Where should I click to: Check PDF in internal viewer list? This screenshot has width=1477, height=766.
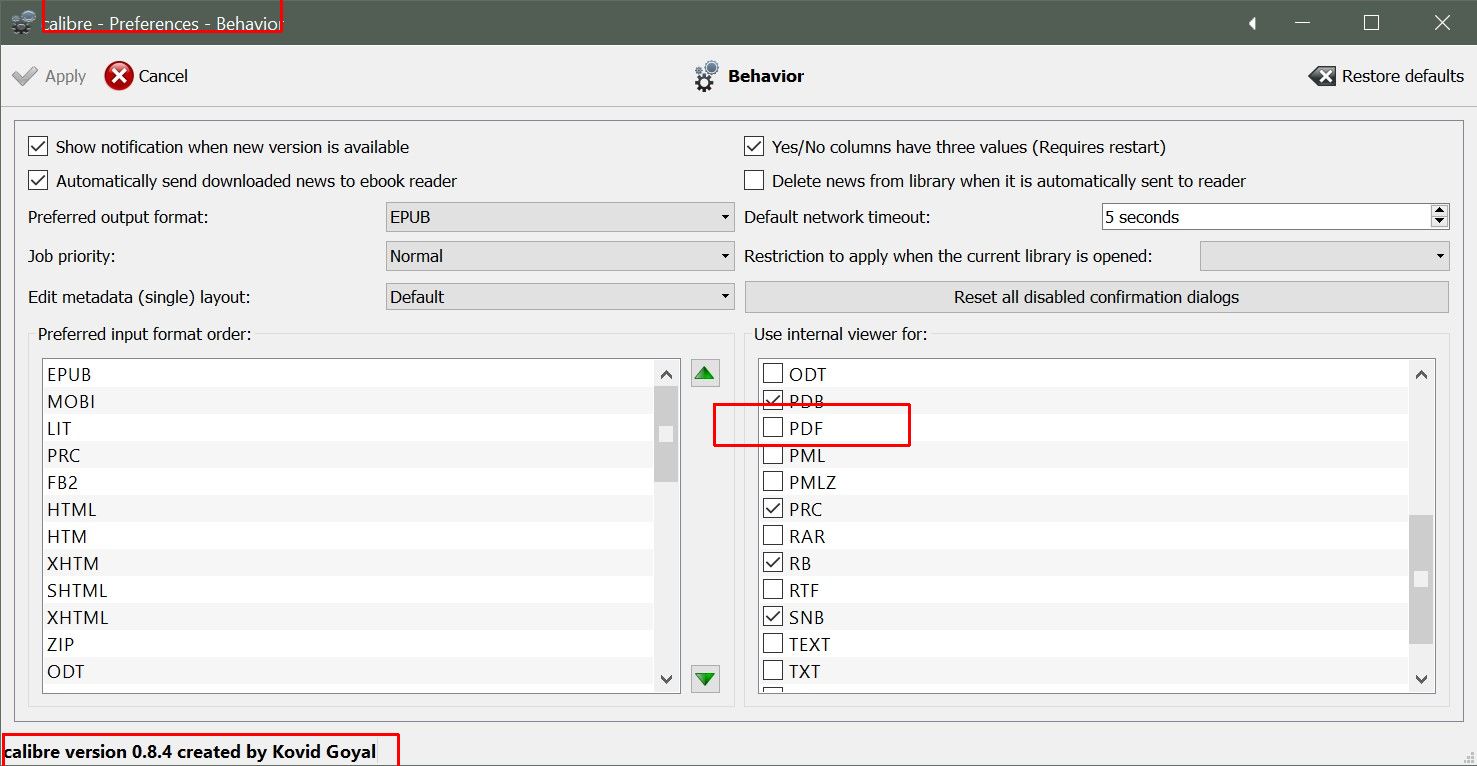point(773,428)
